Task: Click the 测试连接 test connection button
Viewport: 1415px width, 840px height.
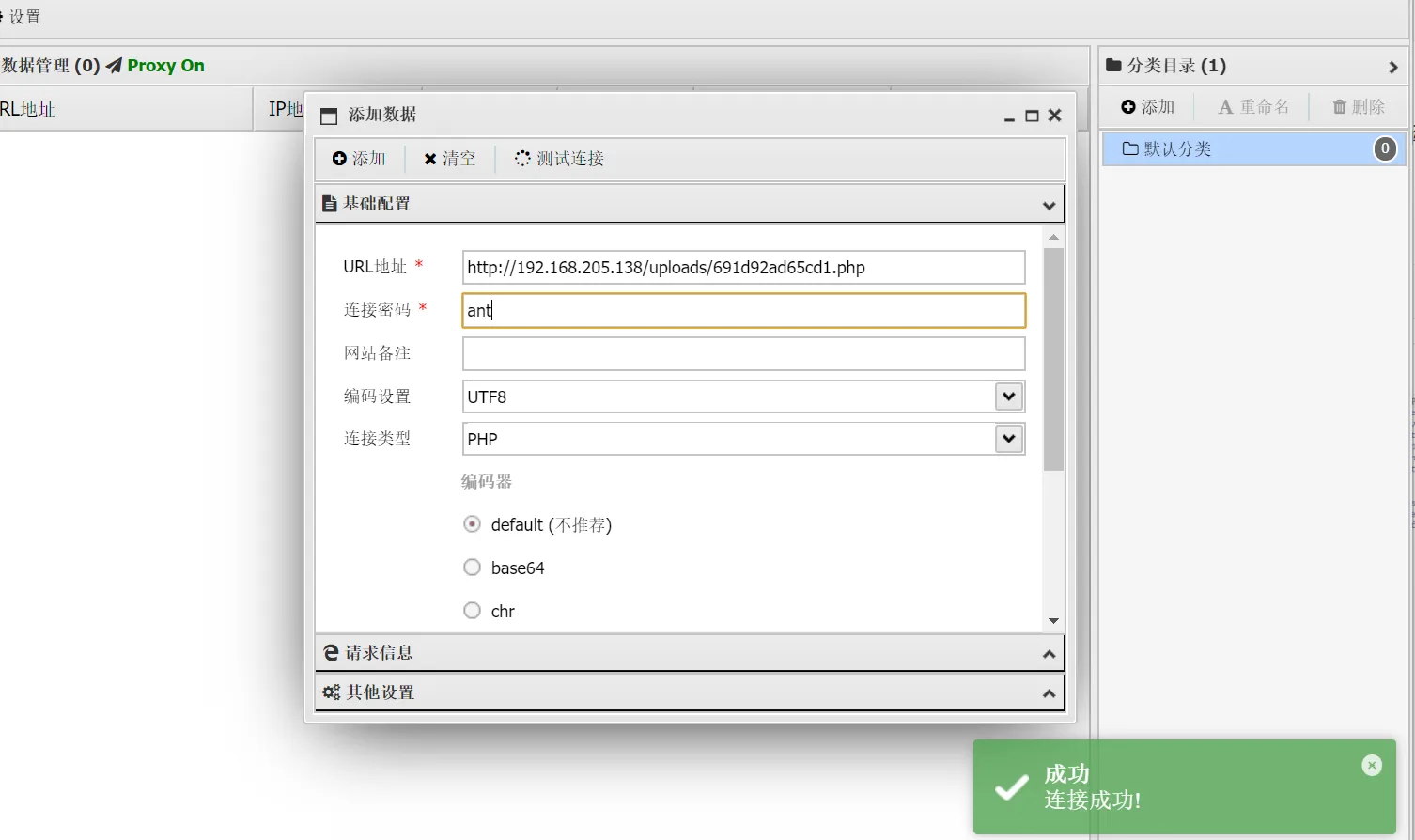Action: 559,159
